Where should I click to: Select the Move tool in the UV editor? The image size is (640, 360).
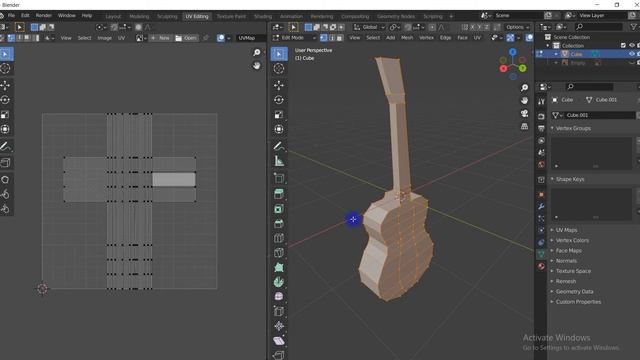pos(6,85)
